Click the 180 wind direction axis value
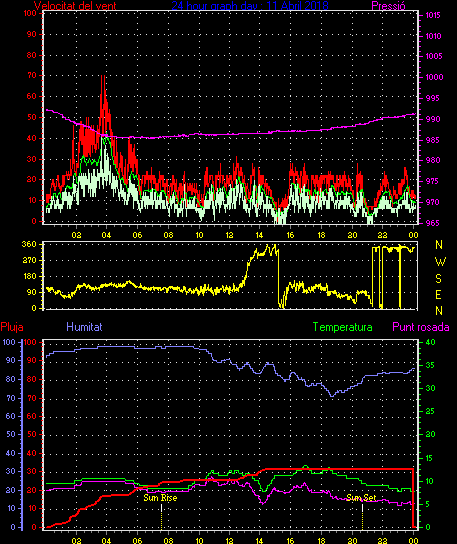 point(29,276)
